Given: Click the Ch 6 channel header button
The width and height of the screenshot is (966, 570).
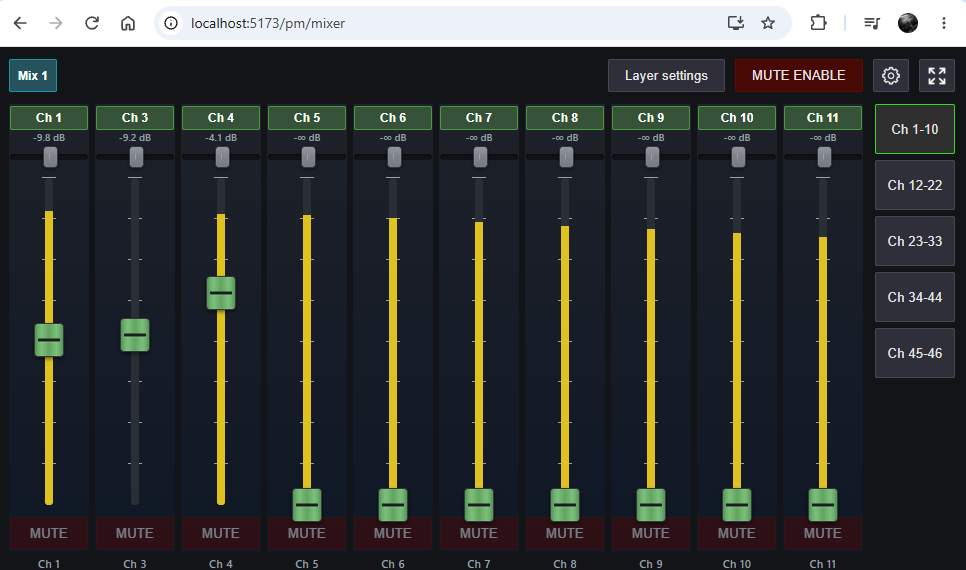Looking at the screenshot, I should (392, 118).
